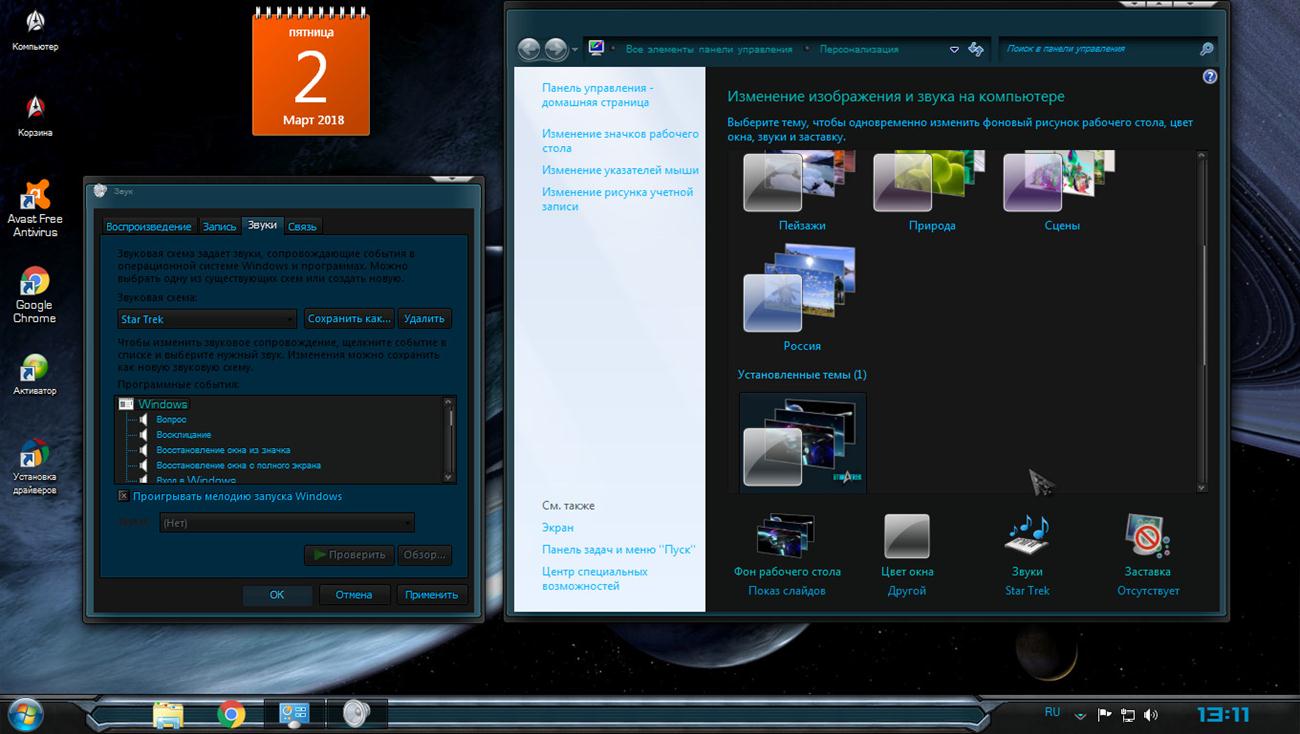Click Персонализация breadcrumb in address bar
This screenshot has height=734, width=1300.
pos(859,49)
